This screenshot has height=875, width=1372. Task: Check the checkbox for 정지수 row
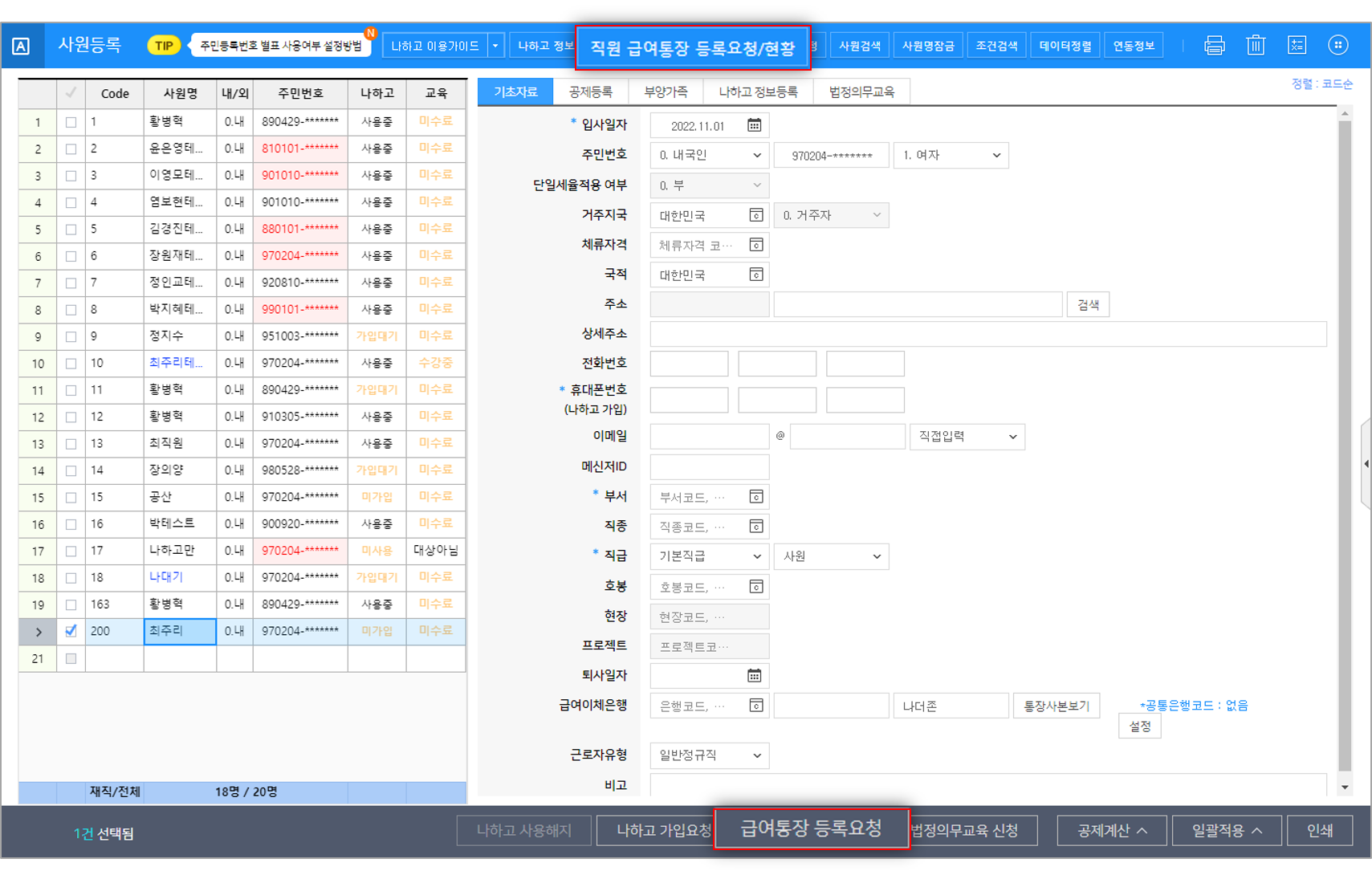(71, 336)
